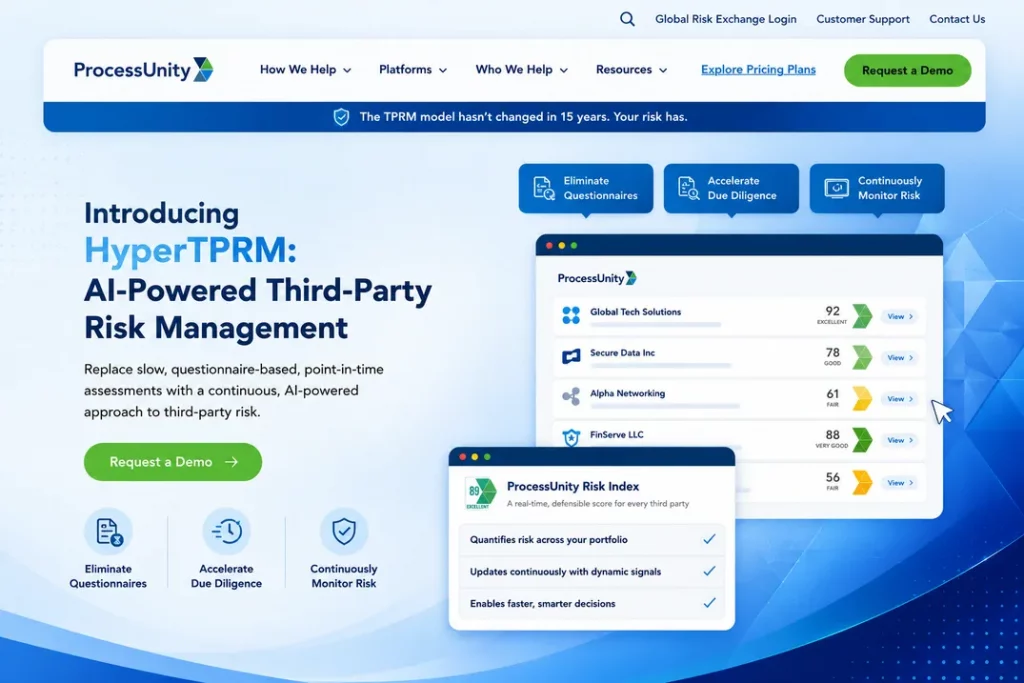
Task: Click hero Request a Demo button
Action: coord(172,462)
